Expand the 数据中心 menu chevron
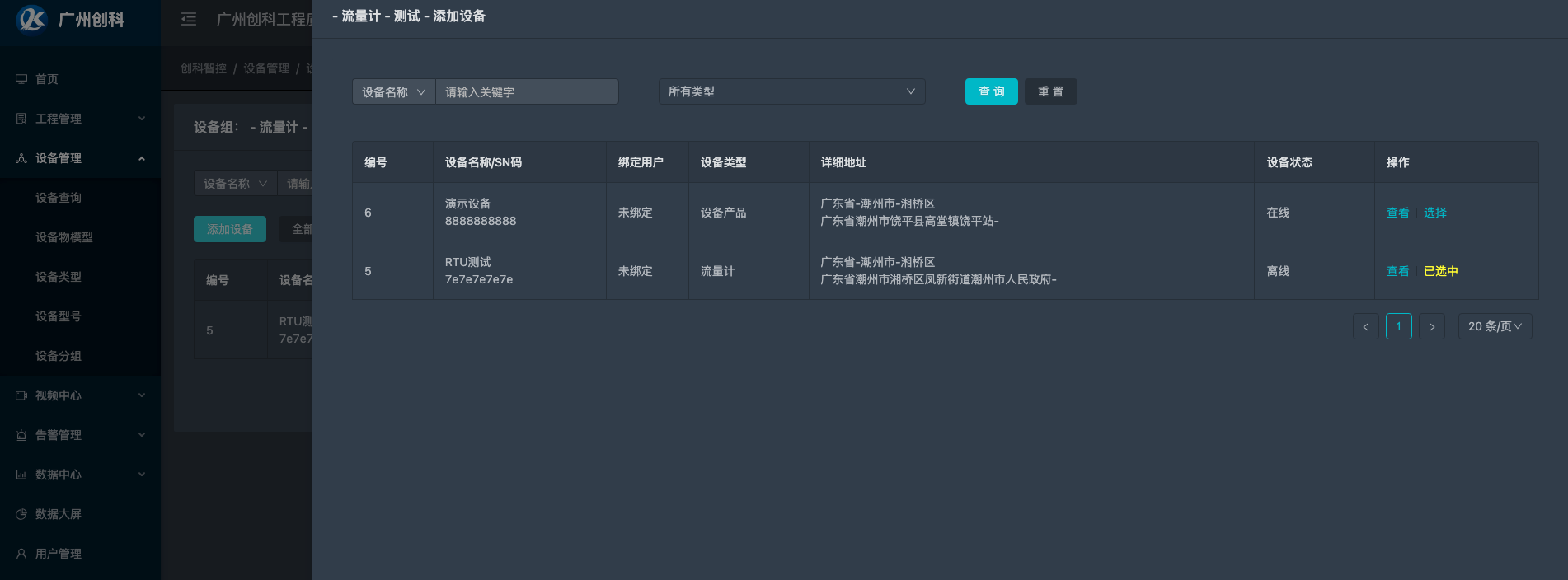1568x580 pixels. (142, 475)
